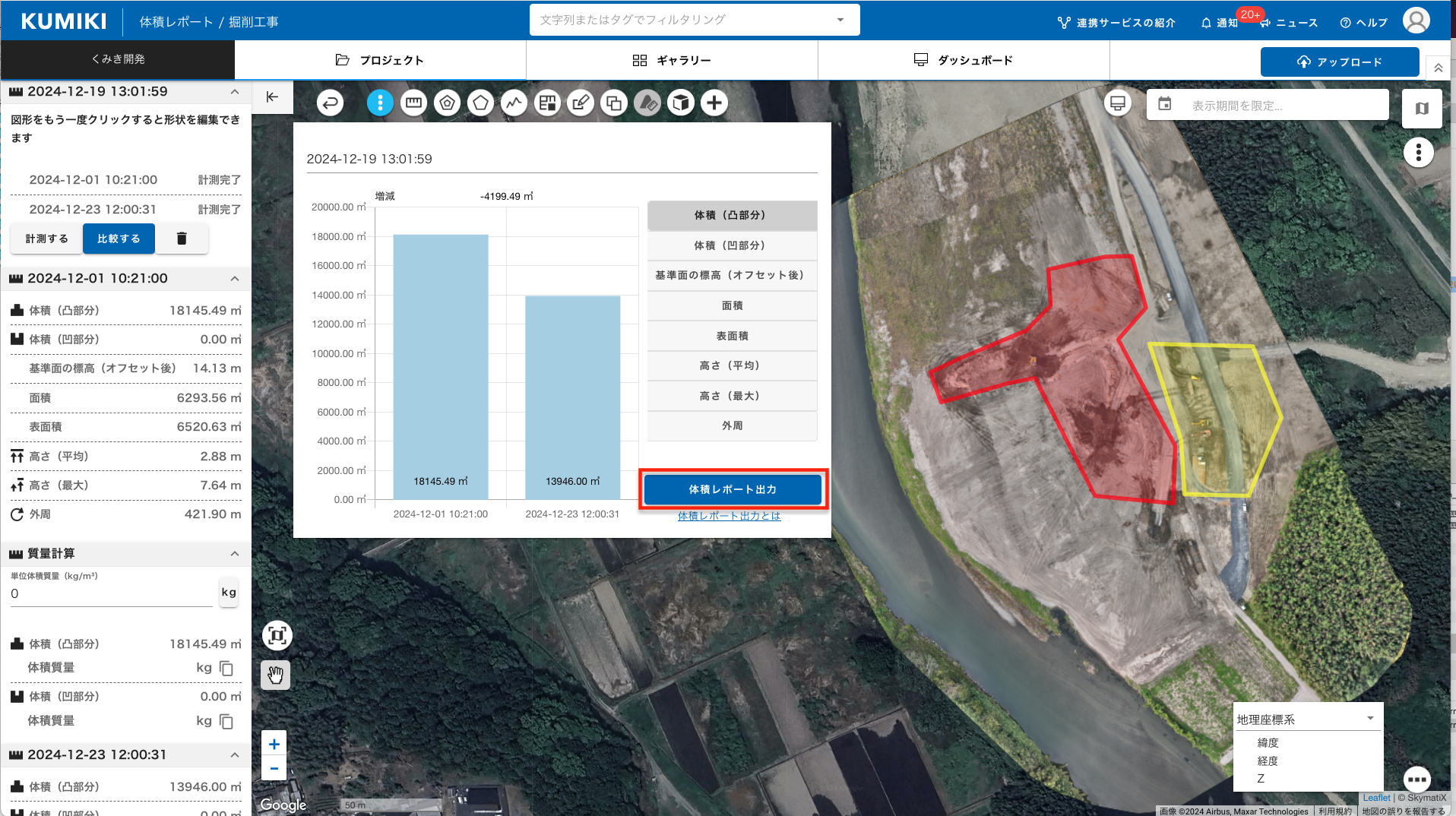1456x816 pixels.
Task: Switch to the ダッシュボード tab
Action: pos(964,60)
